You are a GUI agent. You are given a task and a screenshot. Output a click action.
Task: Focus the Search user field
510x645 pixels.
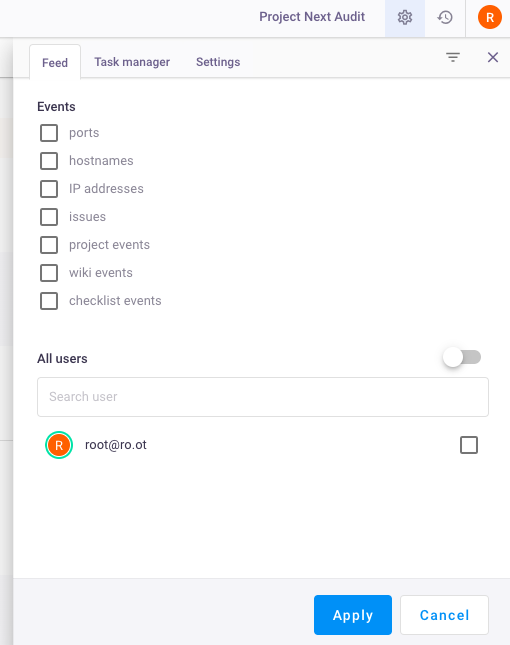tap(263, 397)
